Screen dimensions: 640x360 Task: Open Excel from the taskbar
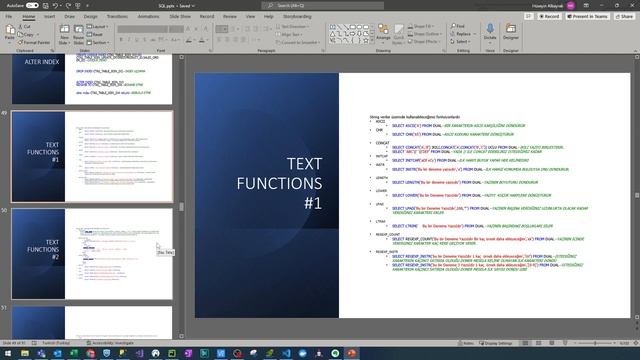(74, 353)
